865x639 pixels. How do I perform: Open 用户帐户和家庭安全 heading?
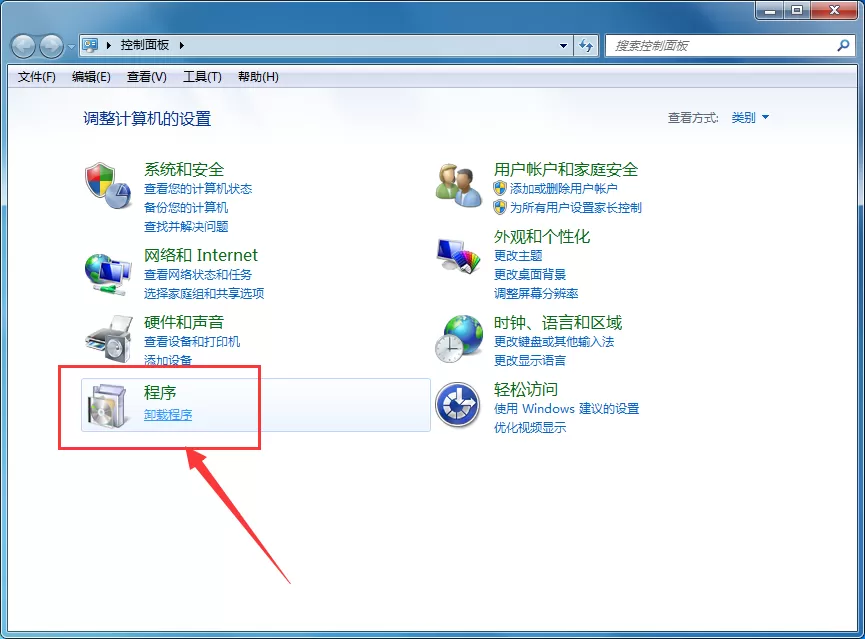(x=565, y=169)
